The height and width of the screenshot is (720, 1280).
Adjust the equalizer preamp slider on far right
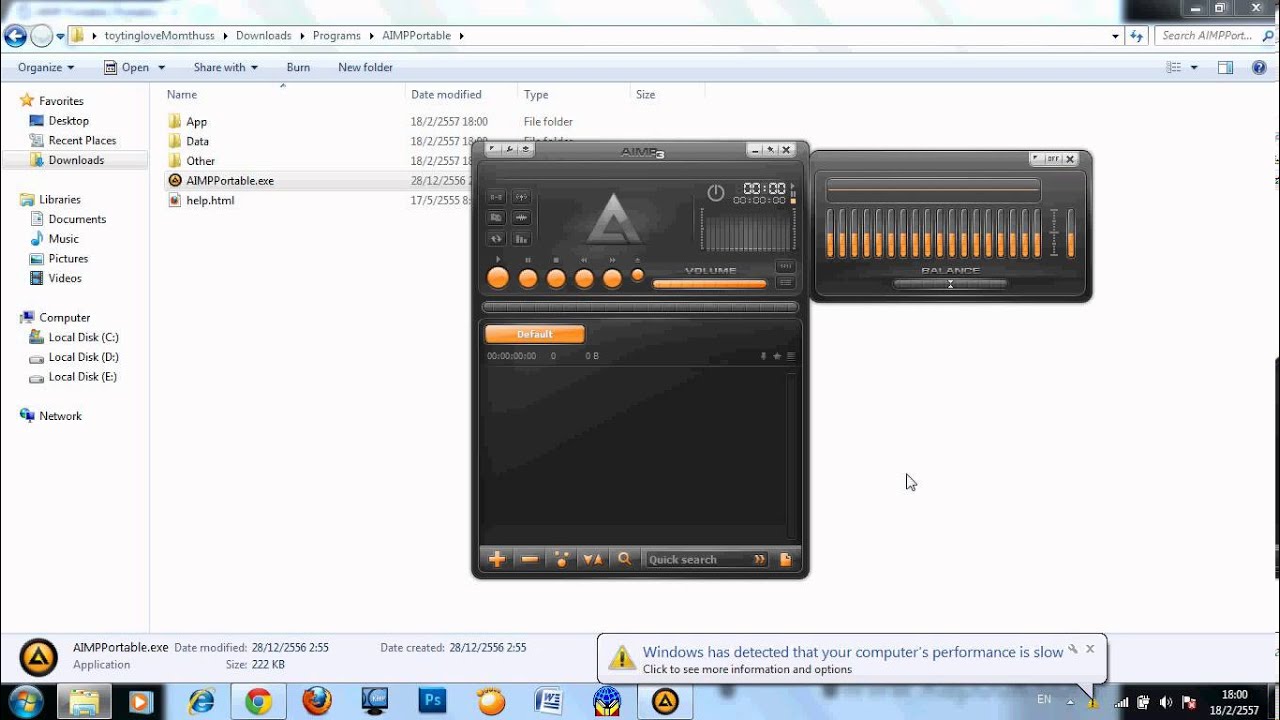[1070, 232]
